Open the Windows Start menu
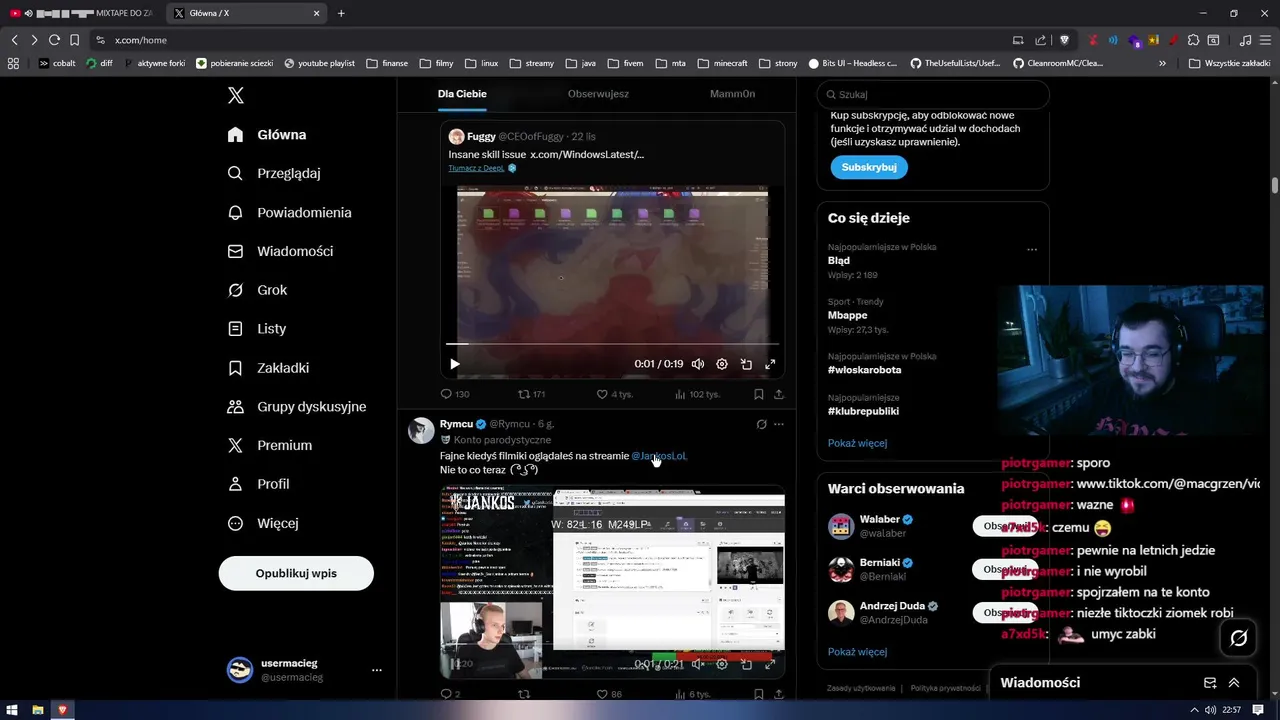 13,710
